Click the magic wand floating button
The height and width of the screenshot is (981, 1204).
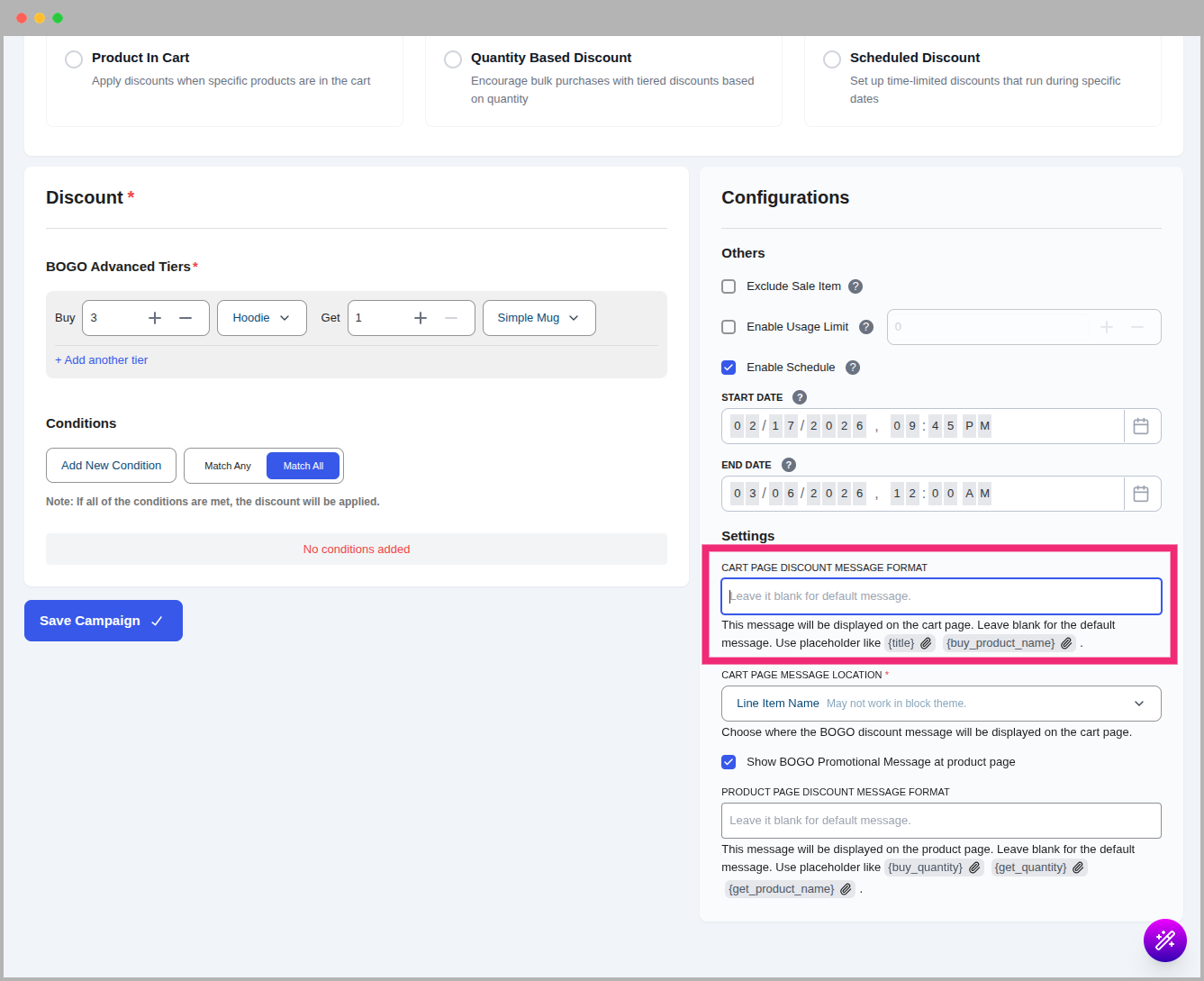click(1164, 940)
